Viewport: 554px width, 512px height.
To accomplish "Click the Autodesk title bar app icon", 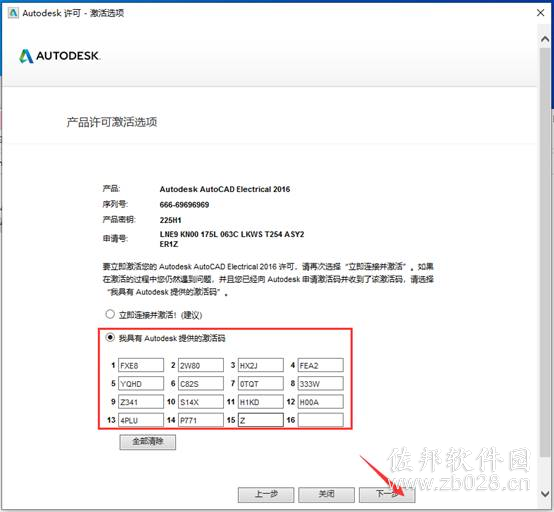I will (x=13, y=13).
